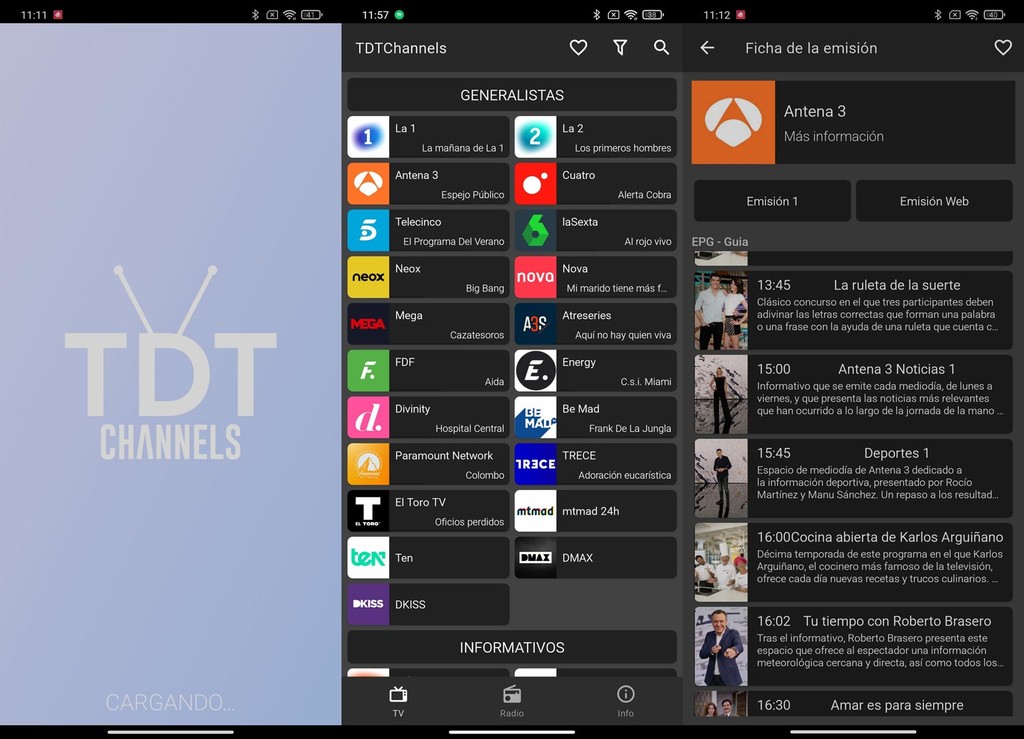1024x739 pixels.
Task: Collapse the EPG - Guia section
Action: click(718, 241)
